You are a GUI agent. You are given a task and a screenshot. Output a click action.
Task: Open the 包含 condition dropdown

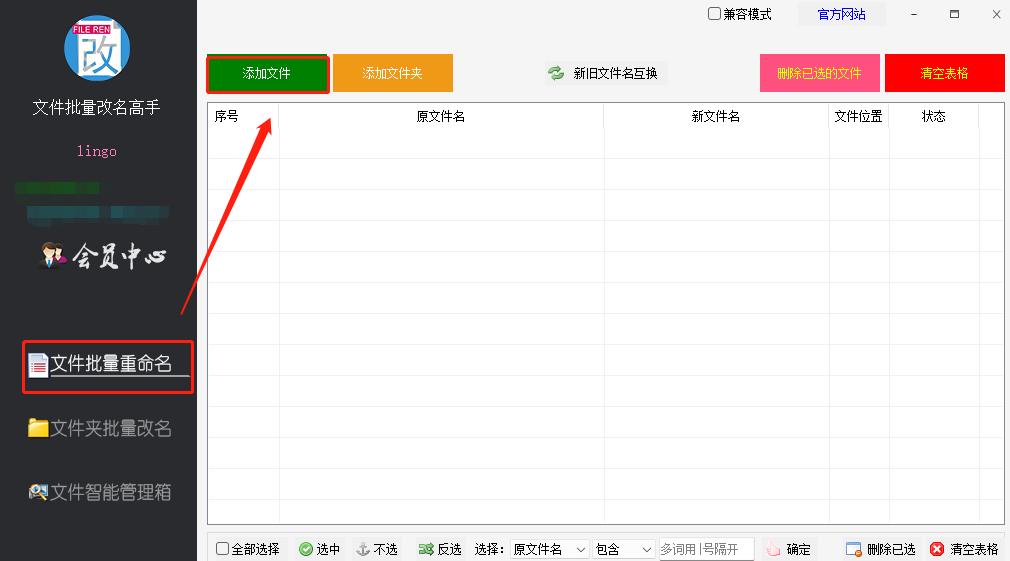[624, 549]
